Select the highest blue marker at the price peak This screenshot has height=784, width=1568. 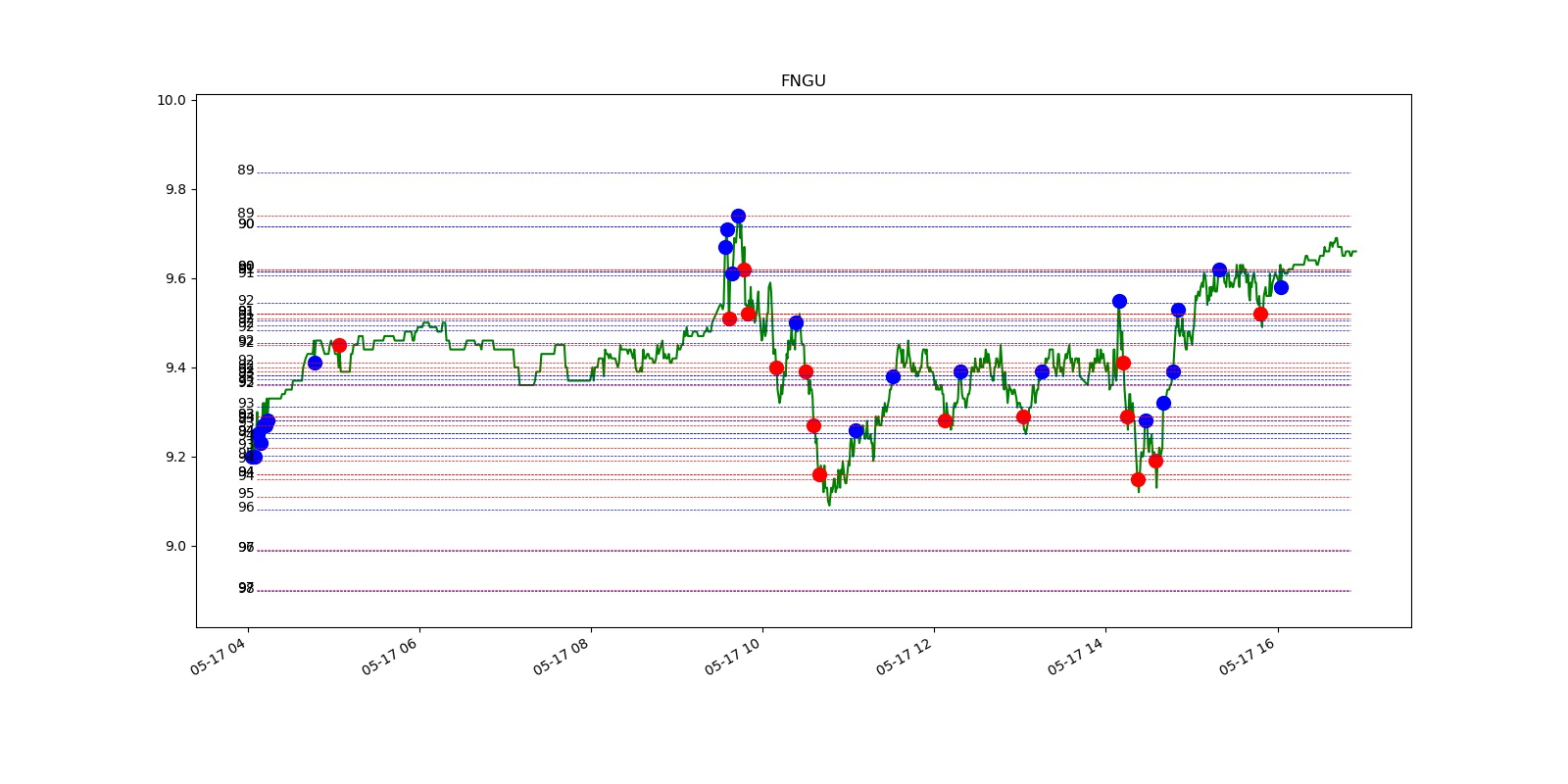tap(738, 216)
